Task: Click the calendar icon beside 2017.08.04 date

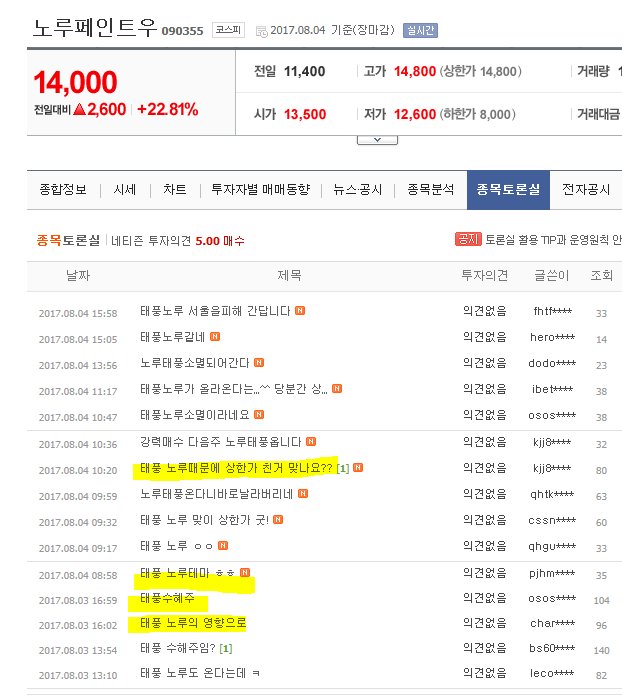Action: point(261,31)
